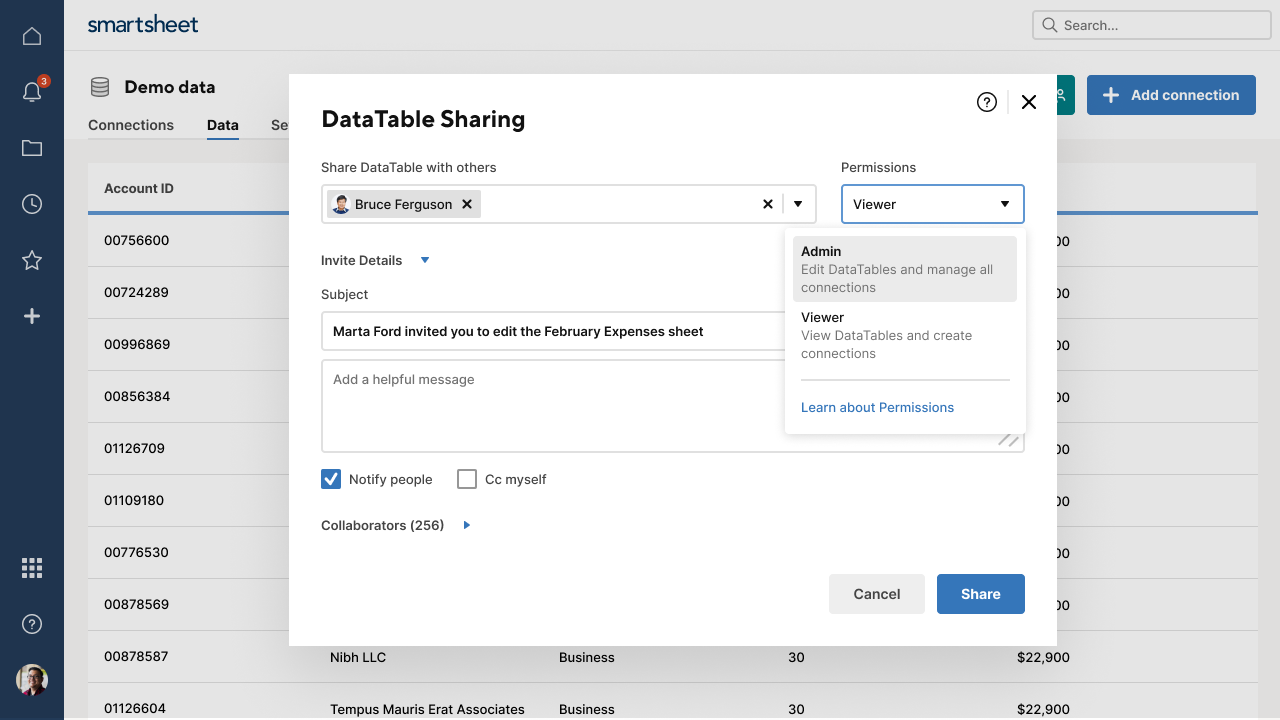Click inside the Search field
The height and width of the screenshot is (720, 1280).
1150,25
